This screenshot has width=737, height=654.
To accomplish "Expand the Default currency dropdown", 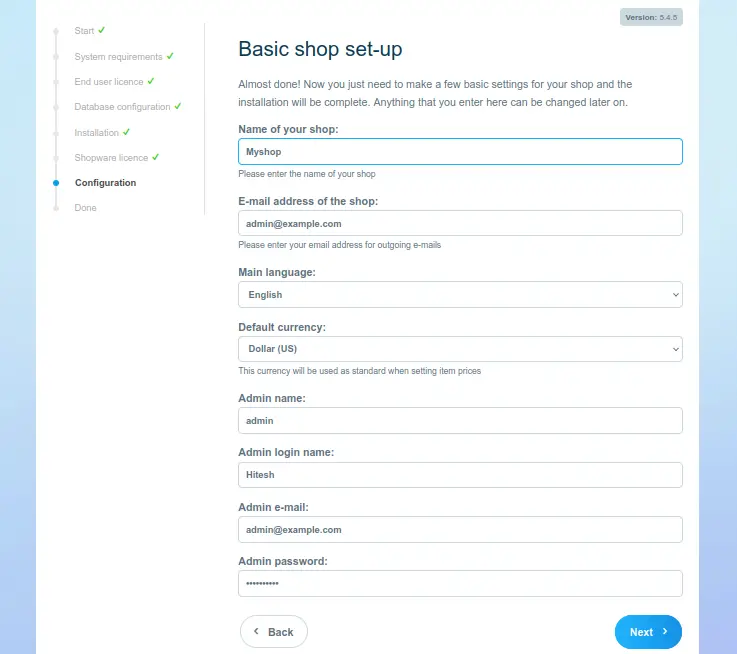I will [460, 349].
